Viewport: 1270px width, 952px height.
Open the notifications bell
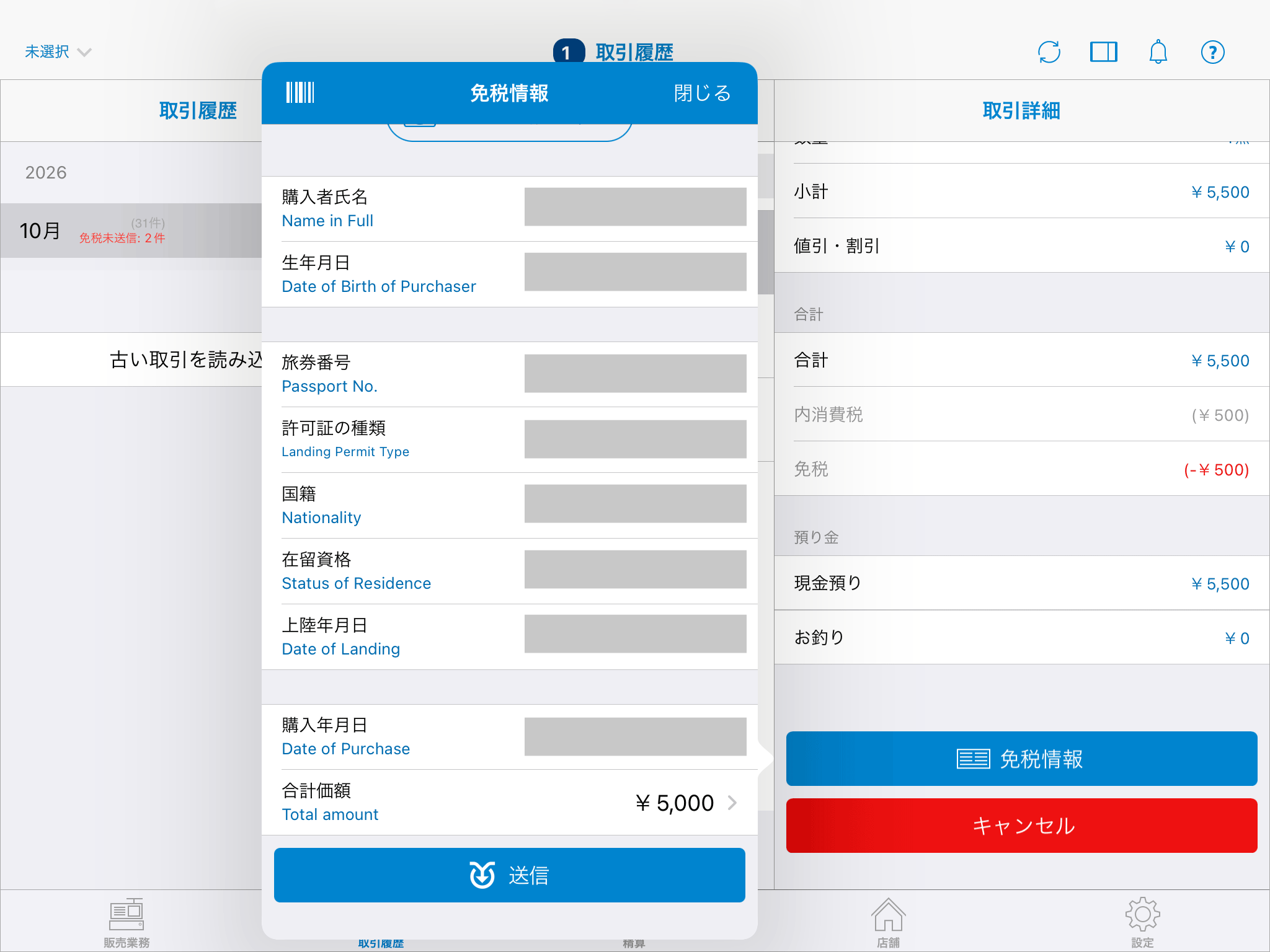(x=1158, y=52)
